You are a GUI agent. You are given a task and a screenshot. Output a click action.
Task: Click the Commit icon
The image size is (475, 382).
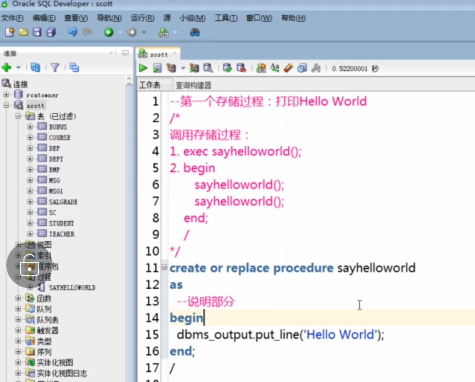pos(227,68)
